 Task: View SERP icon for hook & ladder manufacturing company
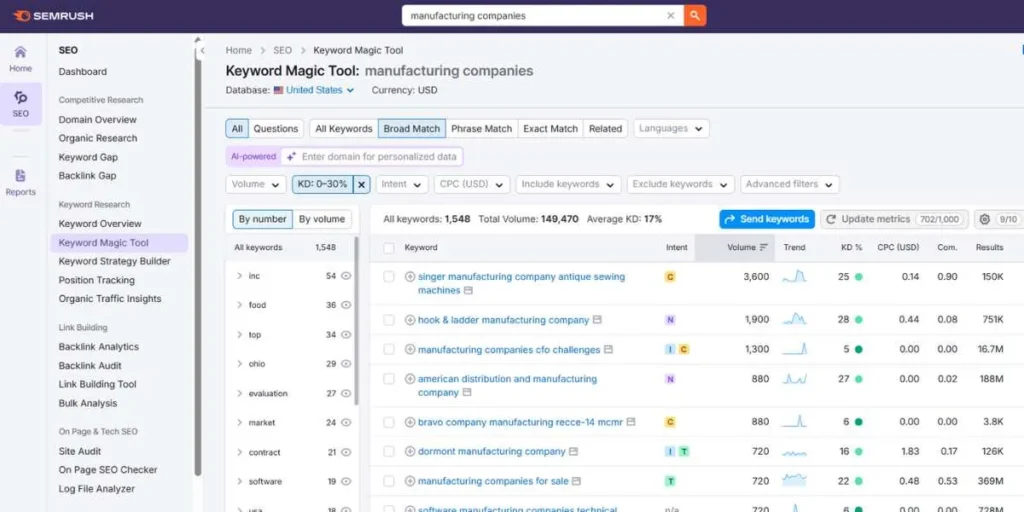click(597, 320)
